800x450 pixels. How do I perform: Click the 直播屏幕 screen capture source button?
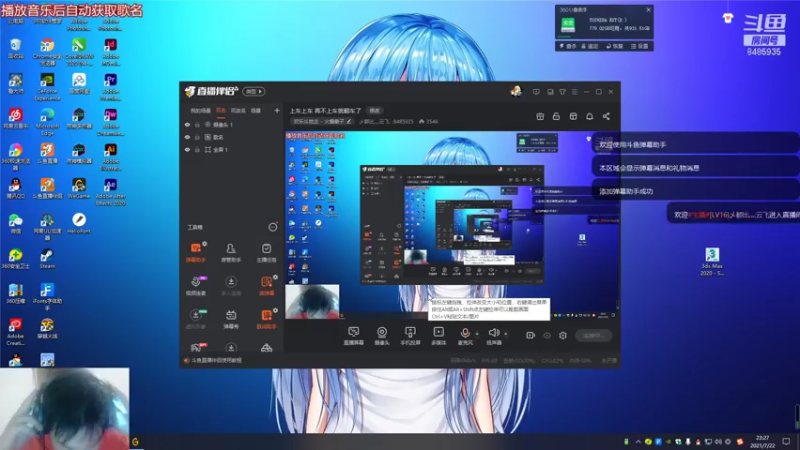353,336
